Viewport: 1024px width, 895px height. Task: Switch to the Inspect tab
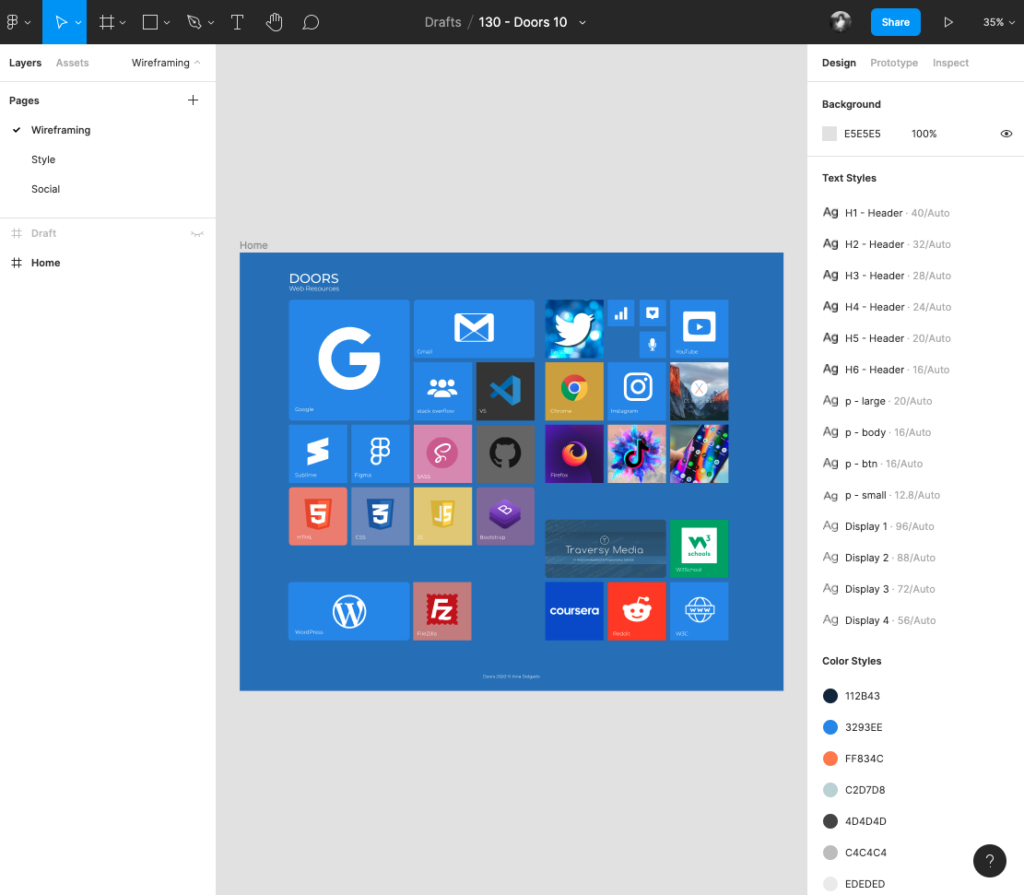coord(950,63)
